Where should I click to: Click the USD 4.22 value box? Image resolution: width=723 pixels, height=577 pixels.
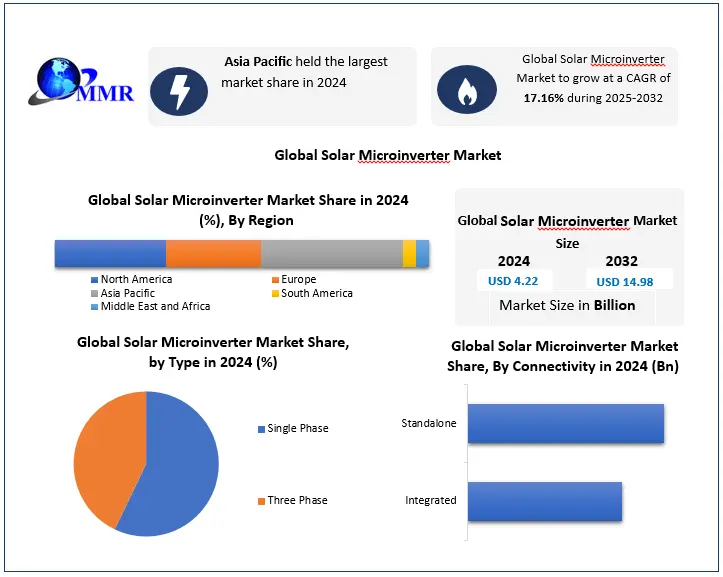(x=513, y=281)
